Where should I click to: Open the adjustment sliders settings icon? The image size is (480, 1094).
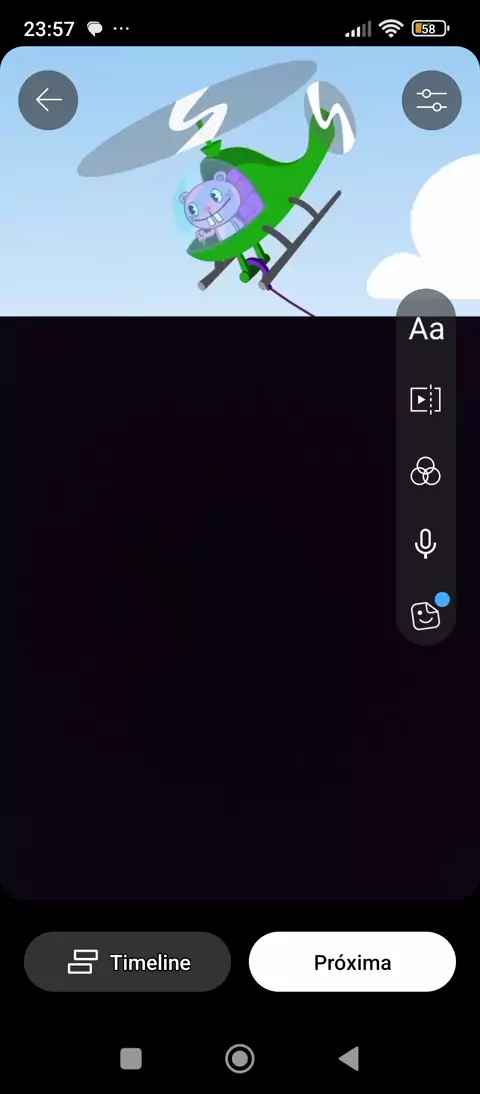click(x=431, y=100)
